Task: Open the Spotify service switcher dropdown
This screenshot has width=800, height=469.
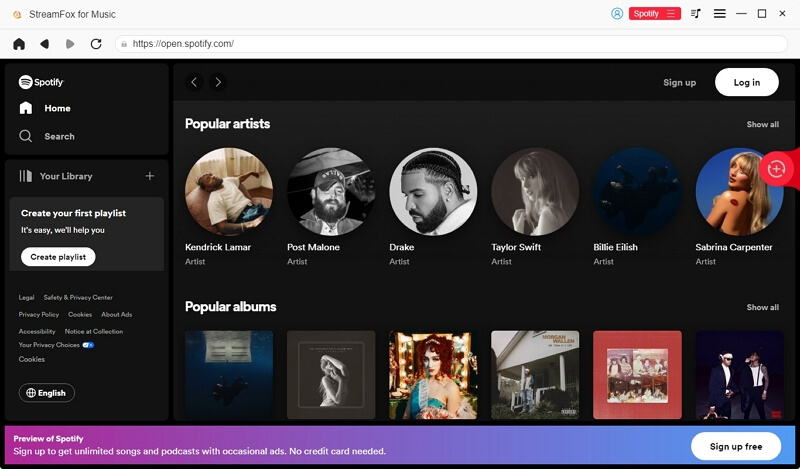Action: 654,14
